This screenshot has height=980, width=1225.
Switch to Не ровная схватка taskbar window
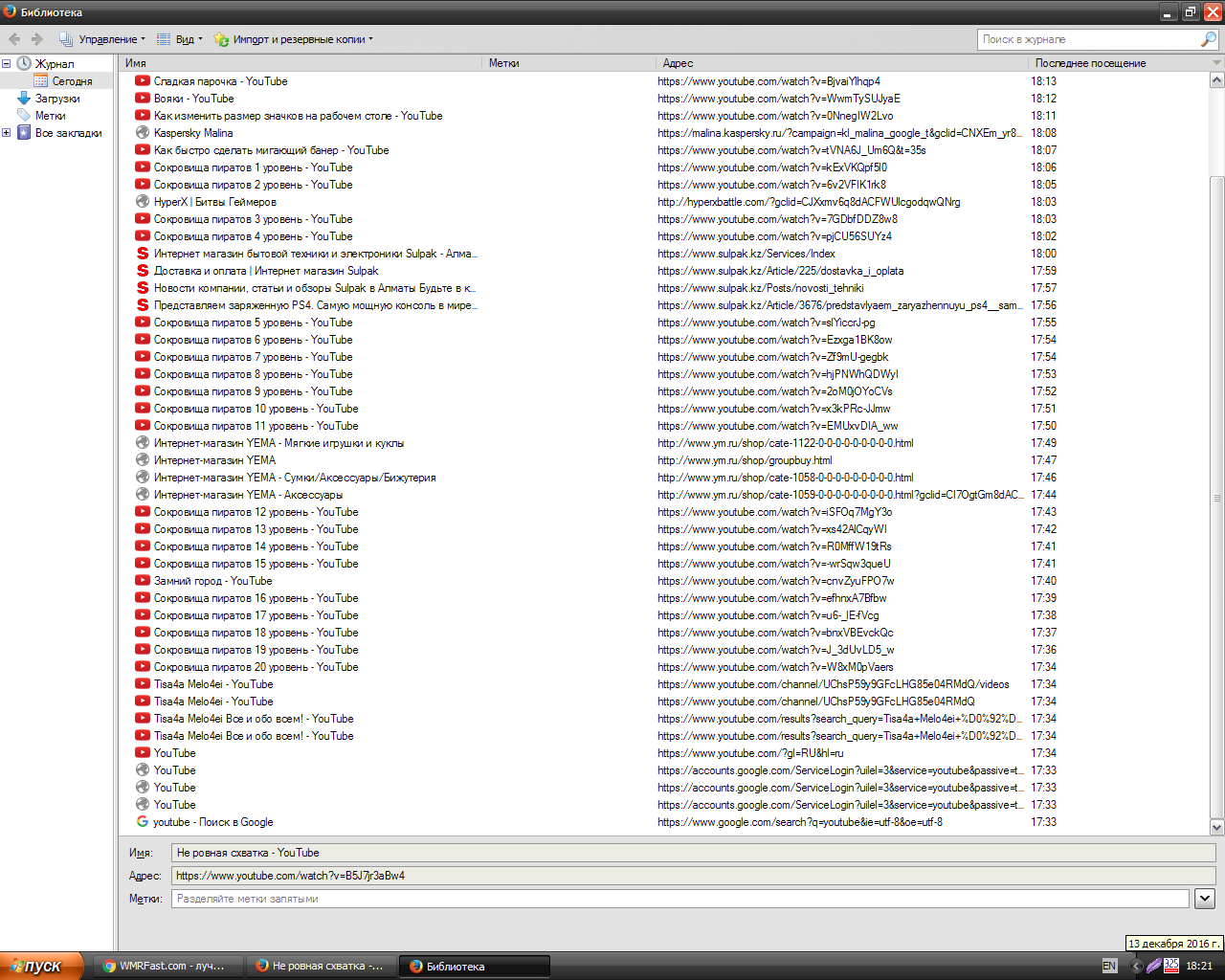point(322,967)
